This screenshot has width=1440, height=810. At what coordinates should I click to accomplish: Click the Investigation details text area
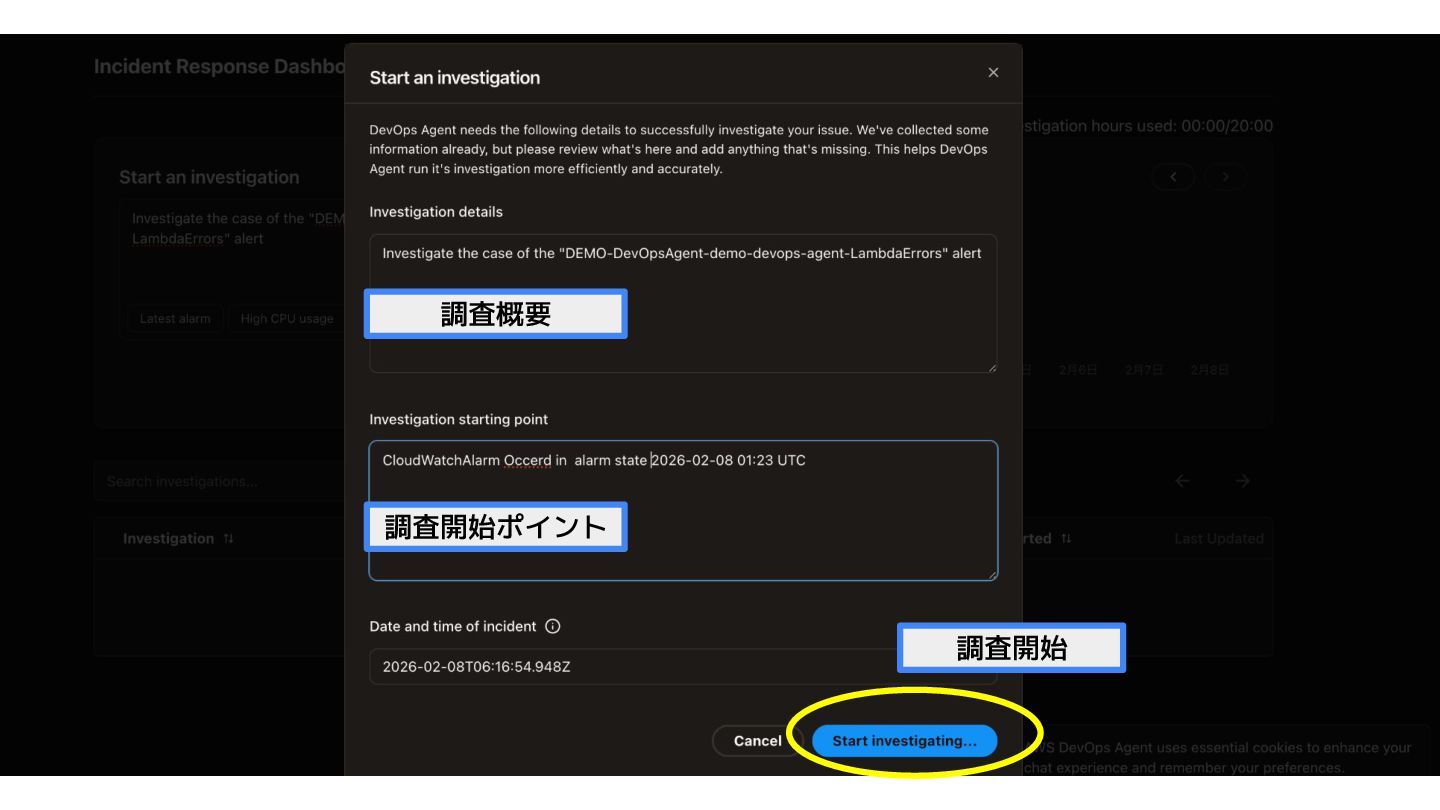683,304
